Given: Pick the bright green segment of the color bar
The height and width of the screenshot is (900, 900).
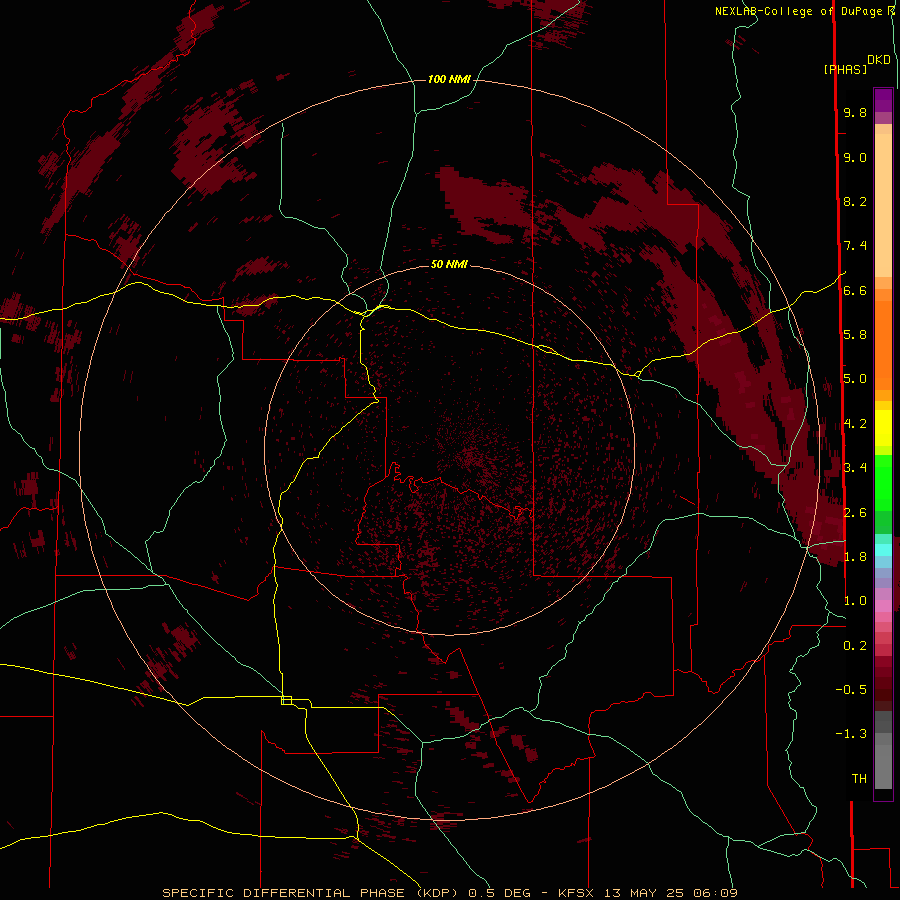Looking at the screenshot, I should pyautogui.click(x=883, y=482).
